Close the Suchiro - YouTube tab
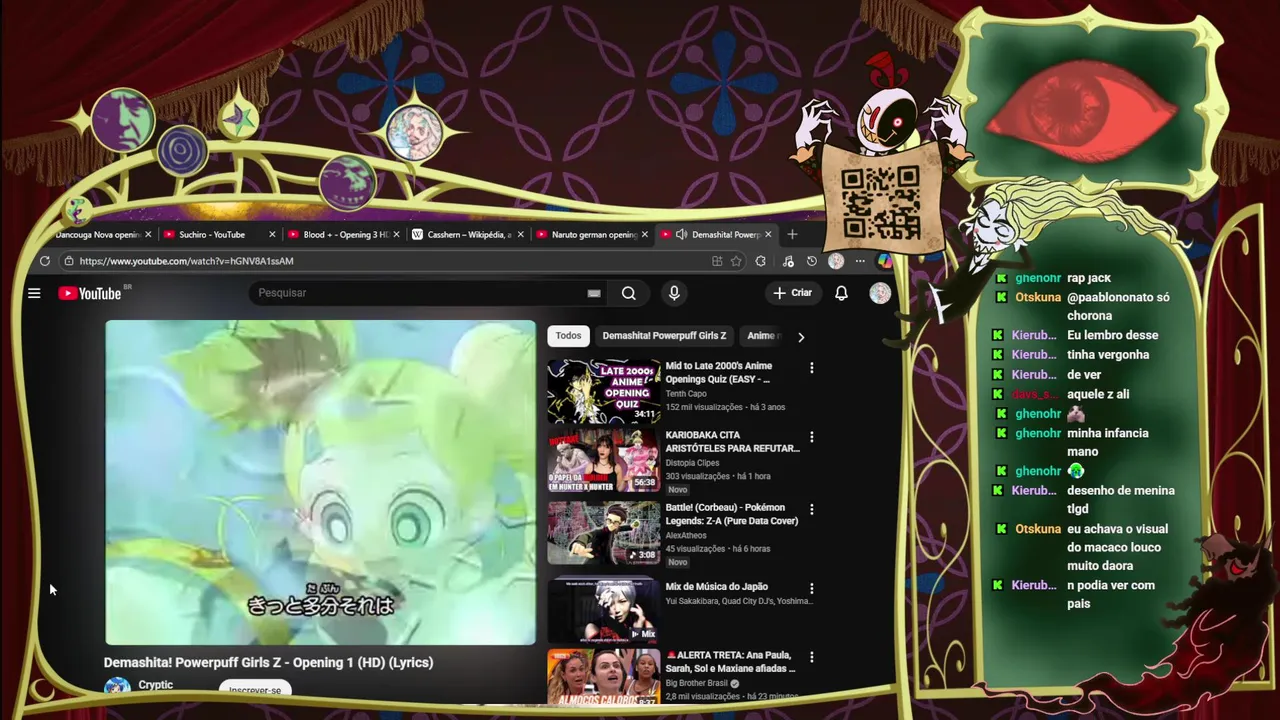Screen dimensions: 1280x720 [272, 235]
